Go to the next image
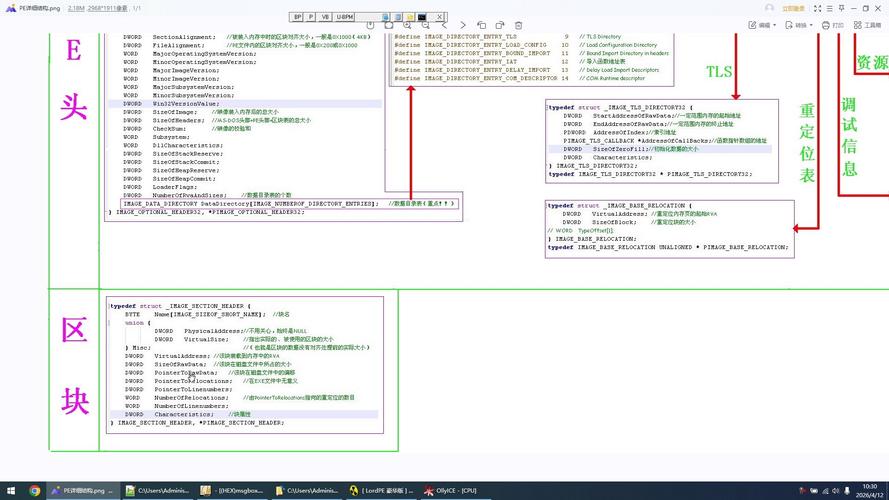The image size is (889, 500). point(463,26)
